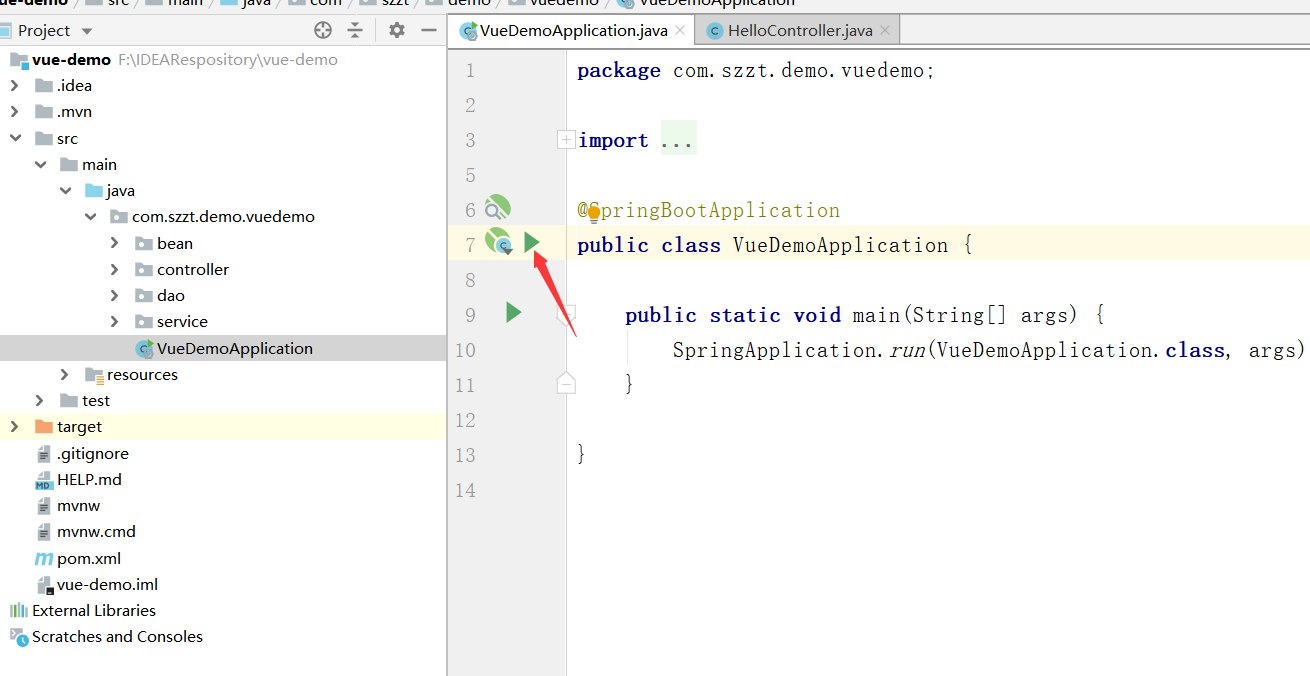Select the java source folder
1310x676 pixels.
pos(120,191)
